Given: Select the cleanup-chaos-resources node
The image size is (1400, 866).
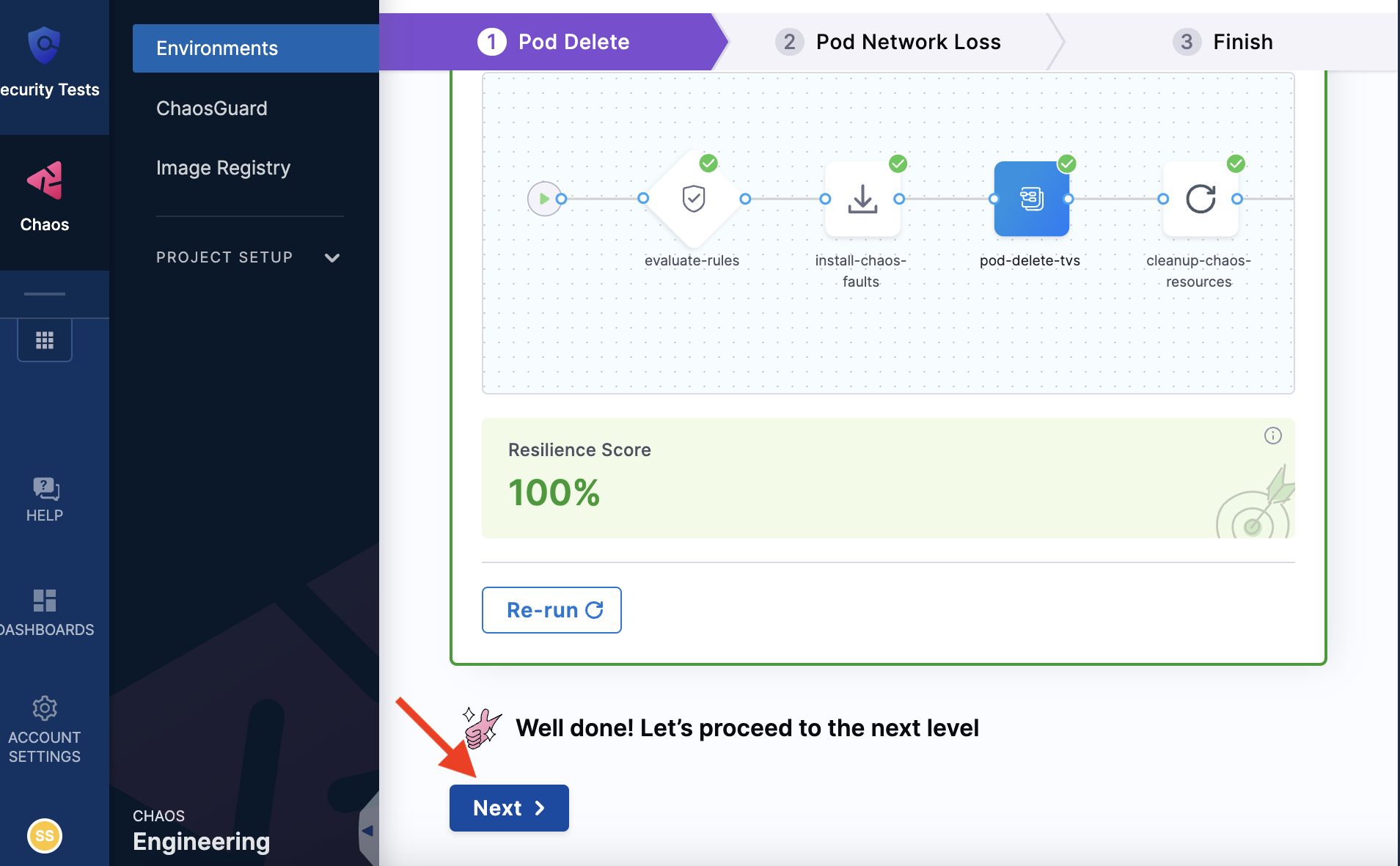Looking at the screenshot, I should pyautogui.click(x=1200, y=199).
